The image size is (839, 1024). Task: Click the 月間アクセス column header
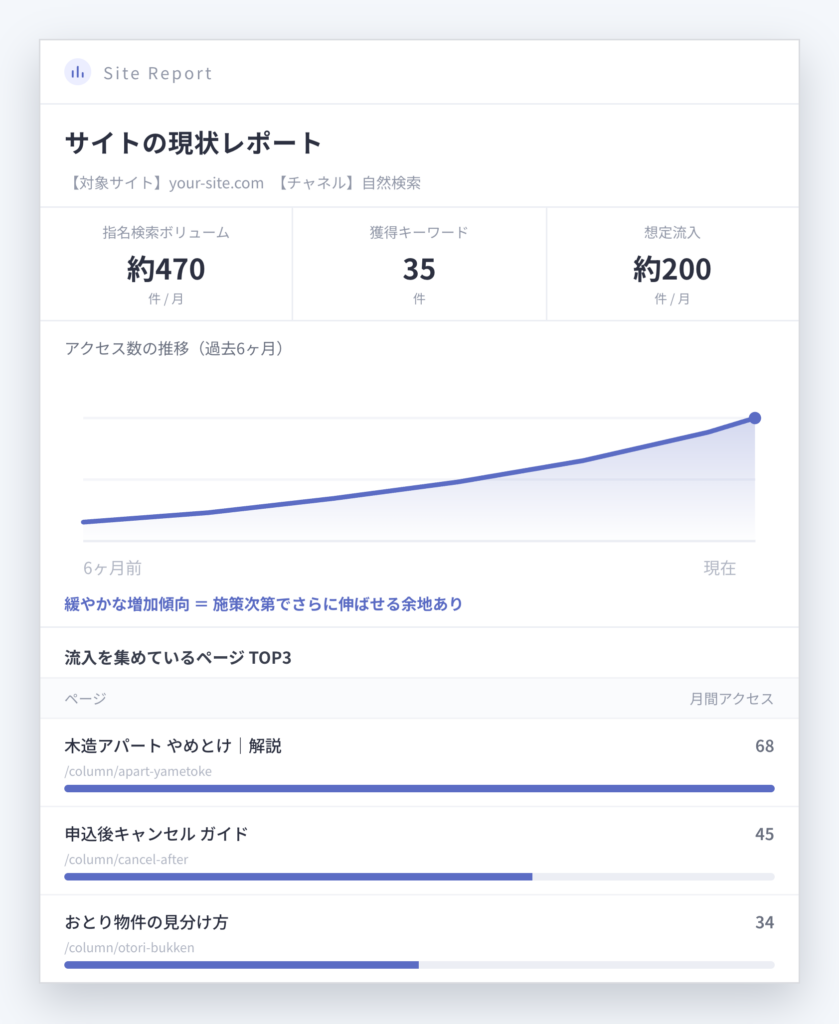point(732,699)
